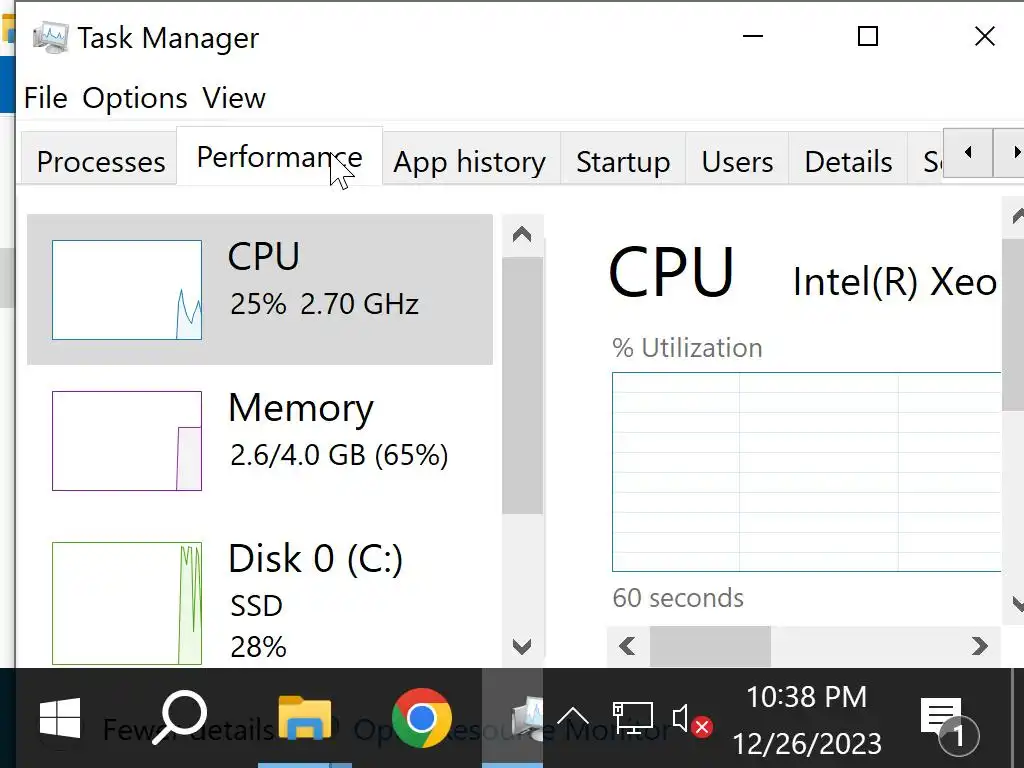The image size is (1024, 768).
Task: Open the network status tray icon
Action: coord(633,718)
